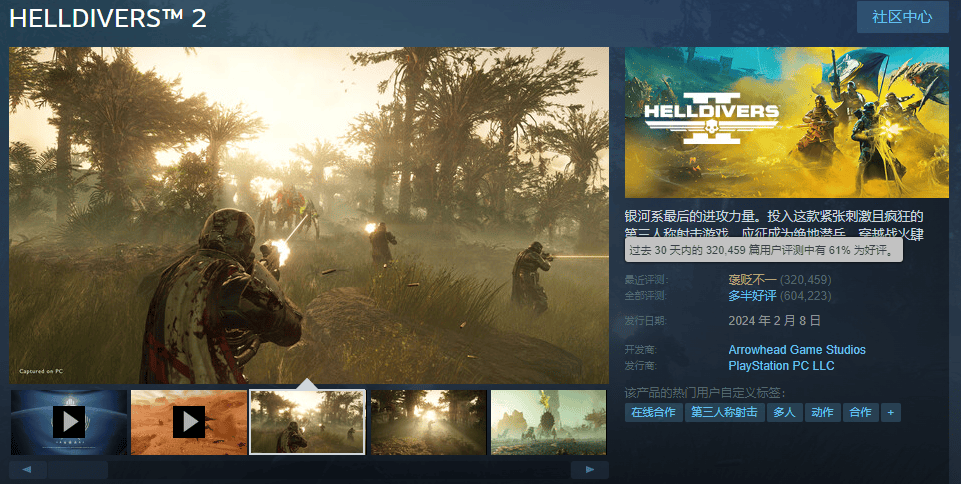Click the 开发商 label

(640, 350)
